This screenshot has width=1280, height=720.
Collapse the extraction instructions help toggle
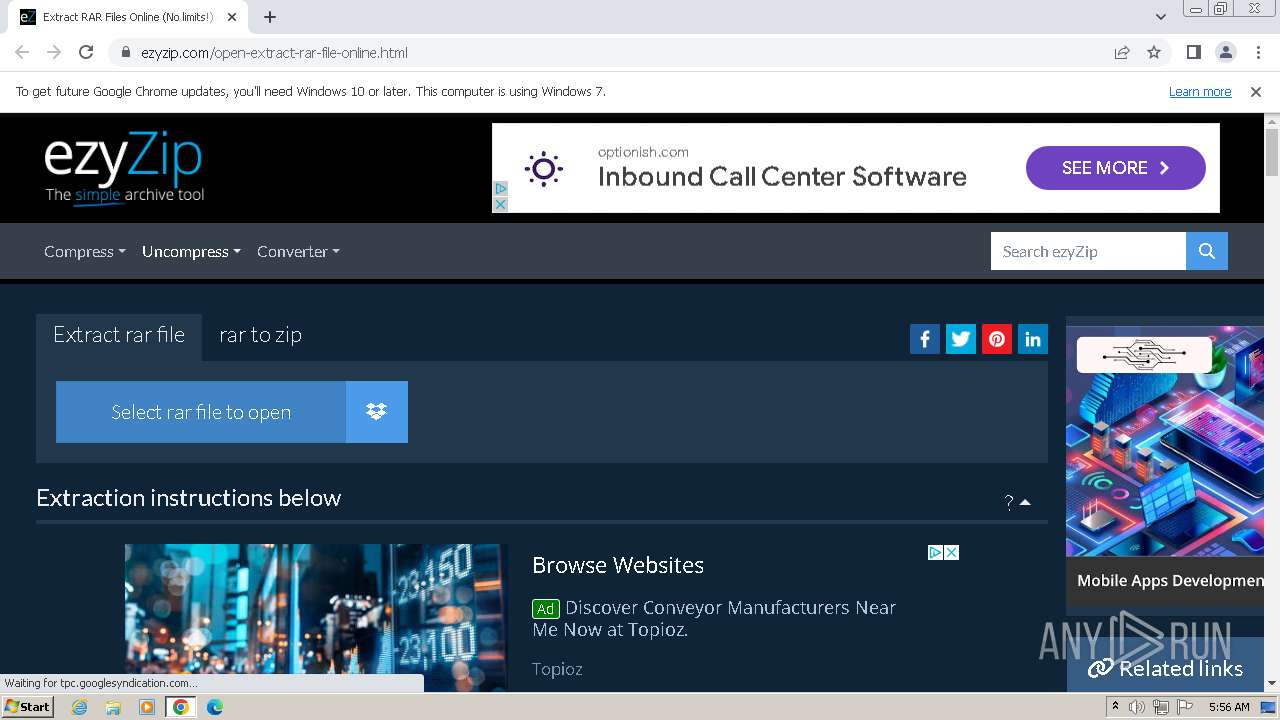(x=1017, y=502)
